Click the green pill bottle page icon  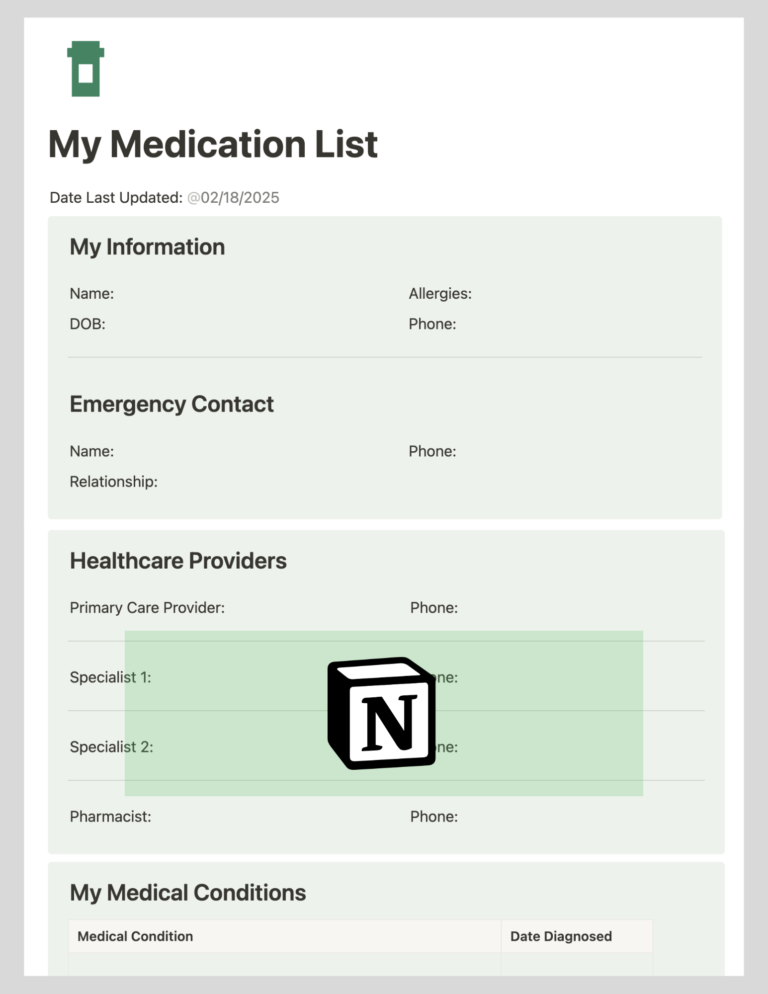pyautogui.click(x=86, y=69)
